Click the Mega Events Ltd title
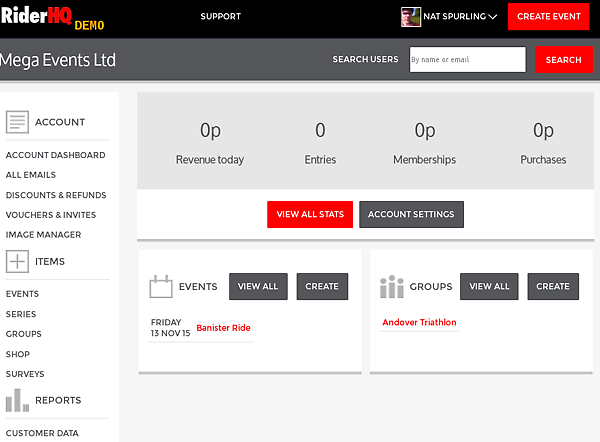Screen dimensions: 600x442 point(58,60)
